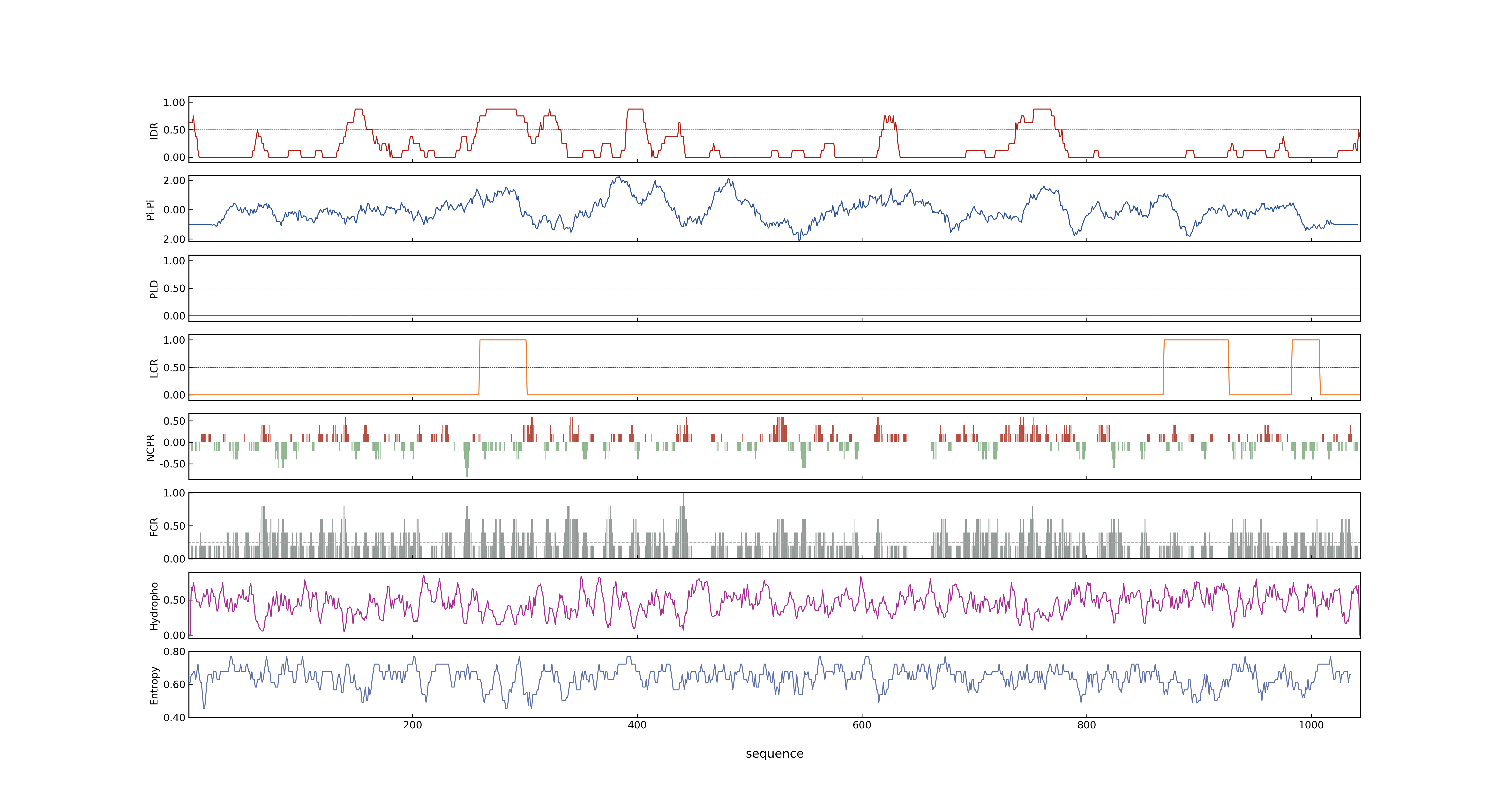Select the "800" x-axis tick label
This screenshot has width=1512, height=806.
click(x=1086, y=725)
